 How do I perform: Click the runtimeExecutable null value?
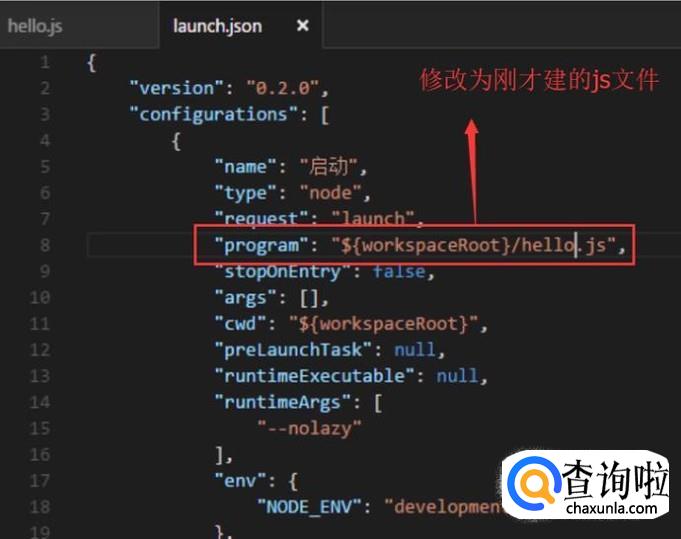pyautogui.click(x=457, y=376)
